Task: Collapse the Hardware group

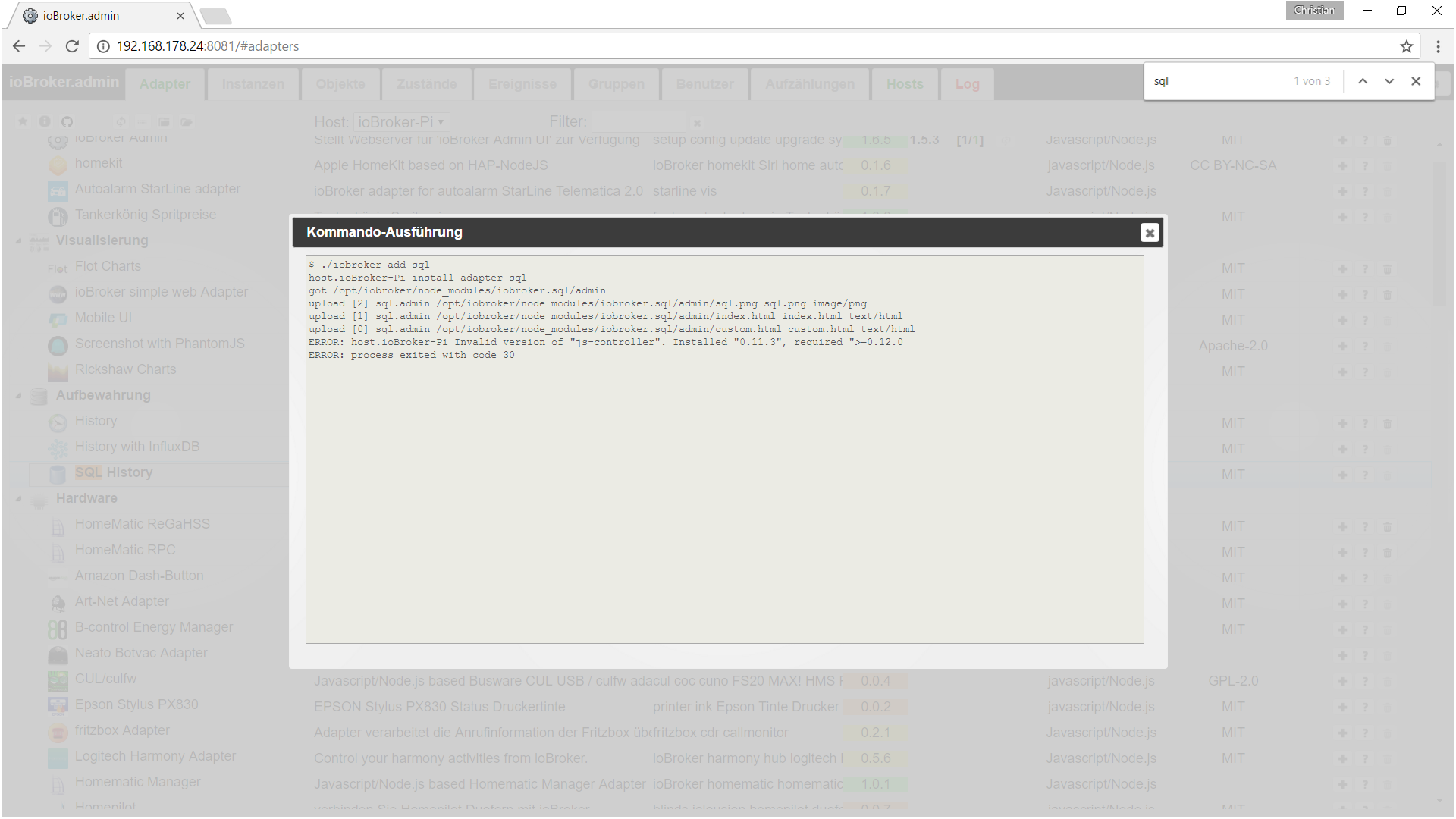Action: click(x=19, y=499)
